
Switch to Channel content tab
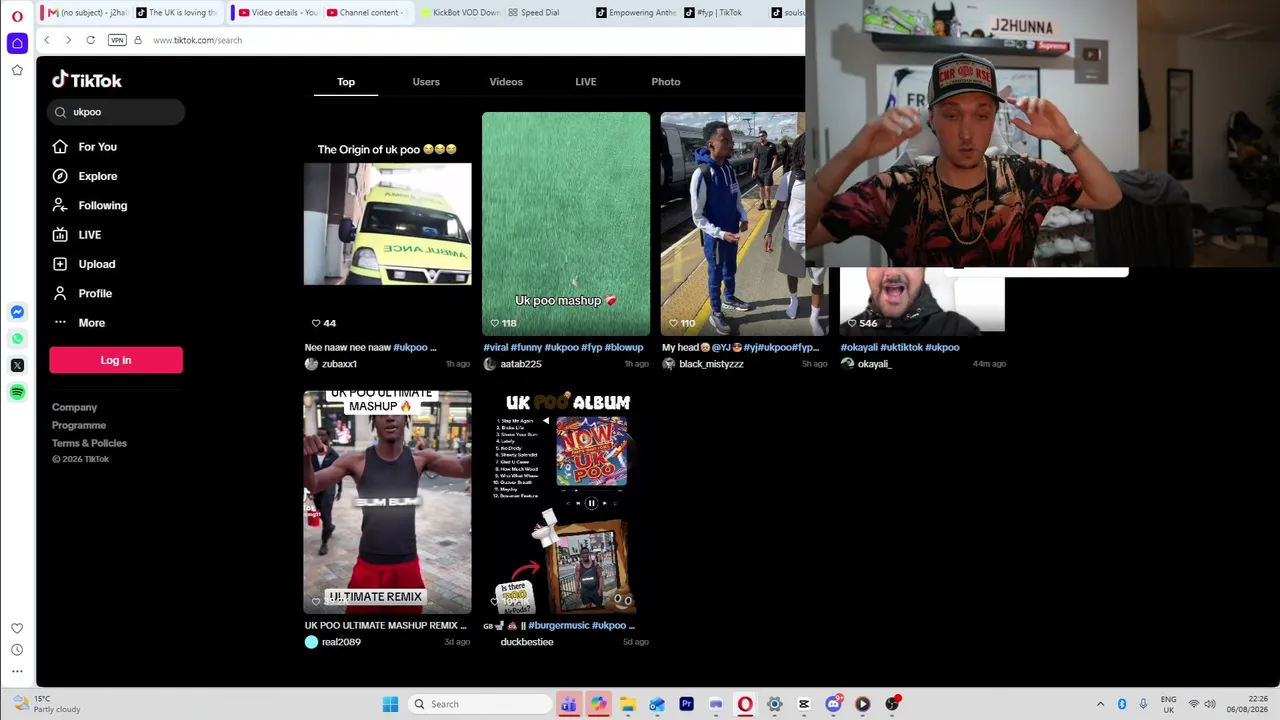pos(366,13)
